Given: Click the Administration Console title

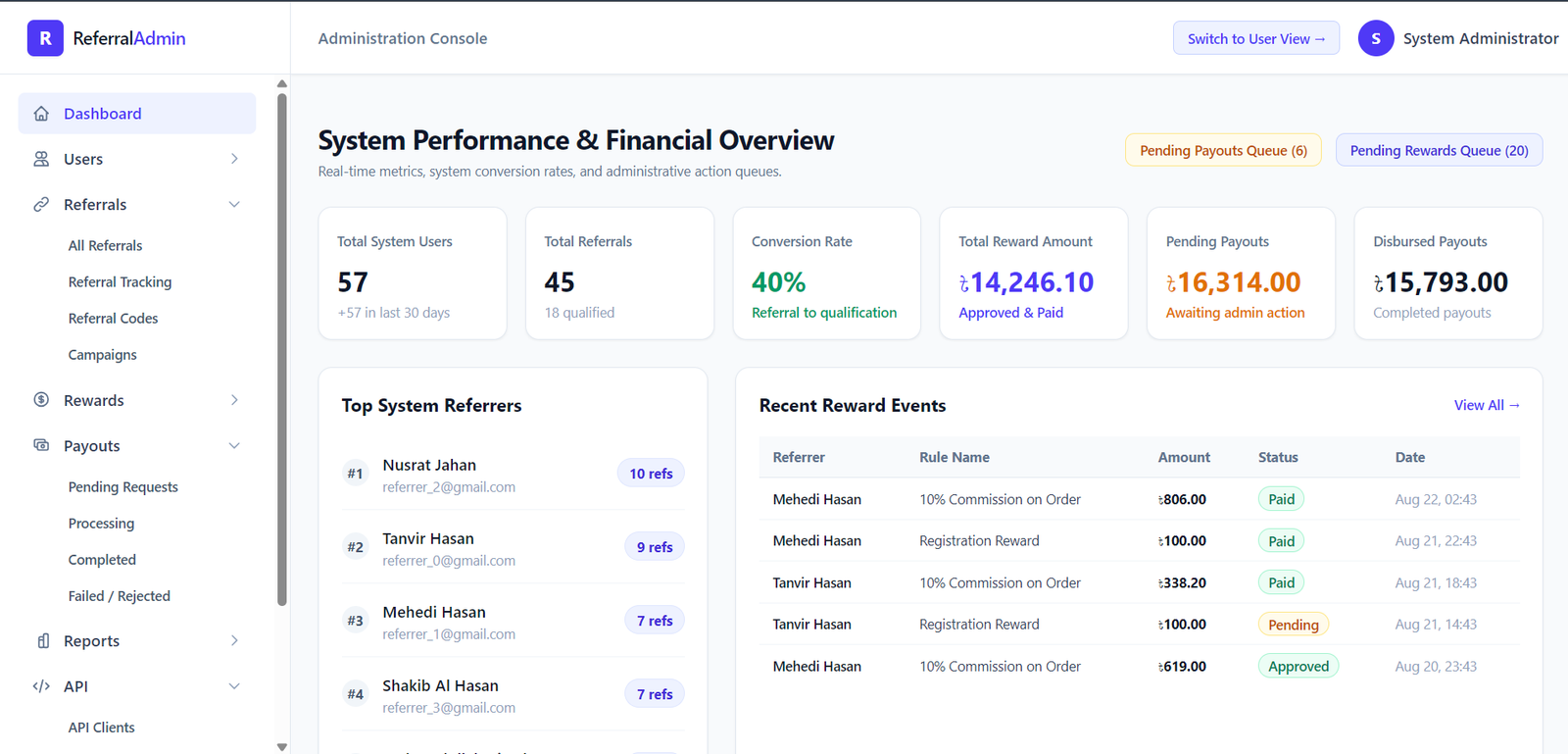Looking at the screenshot, I should coord(403,38).
